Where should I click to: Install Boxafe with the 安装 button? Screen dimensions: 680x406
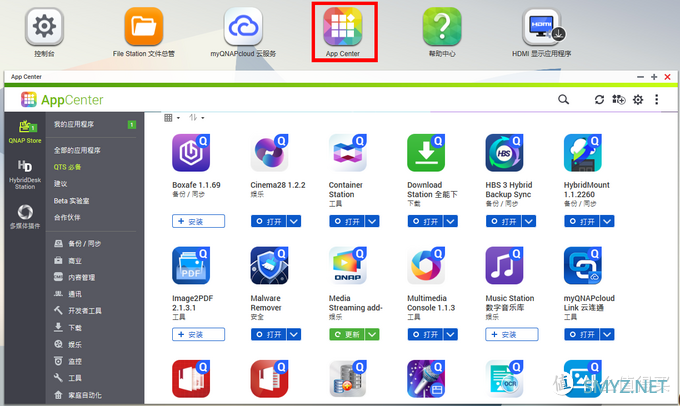[198, 221]
